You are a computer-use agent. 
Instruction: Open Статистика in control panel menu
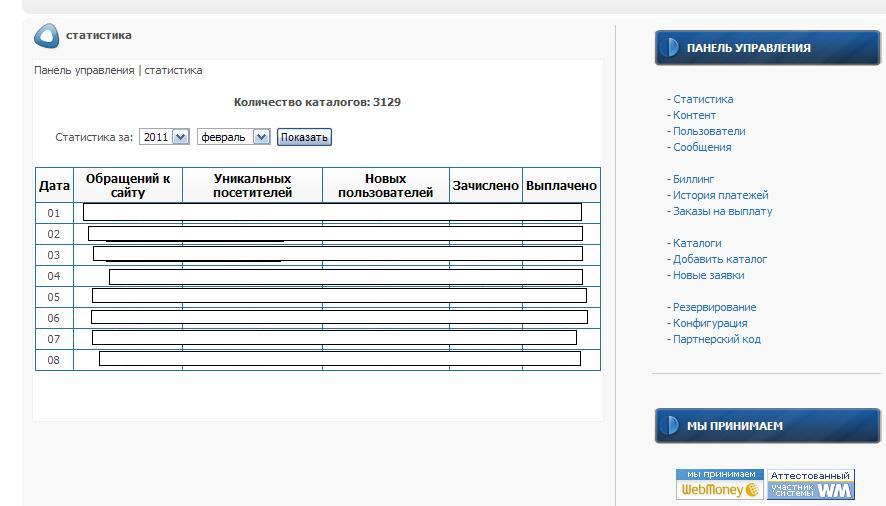[x=703, y=99]
